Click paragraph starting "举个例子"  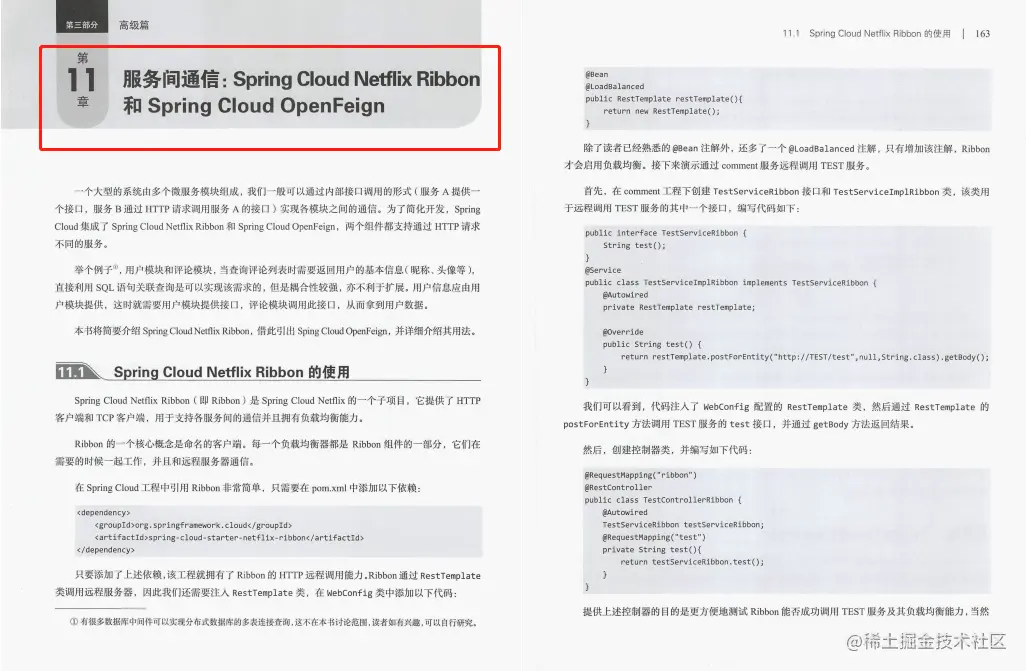tap(268, 287)
